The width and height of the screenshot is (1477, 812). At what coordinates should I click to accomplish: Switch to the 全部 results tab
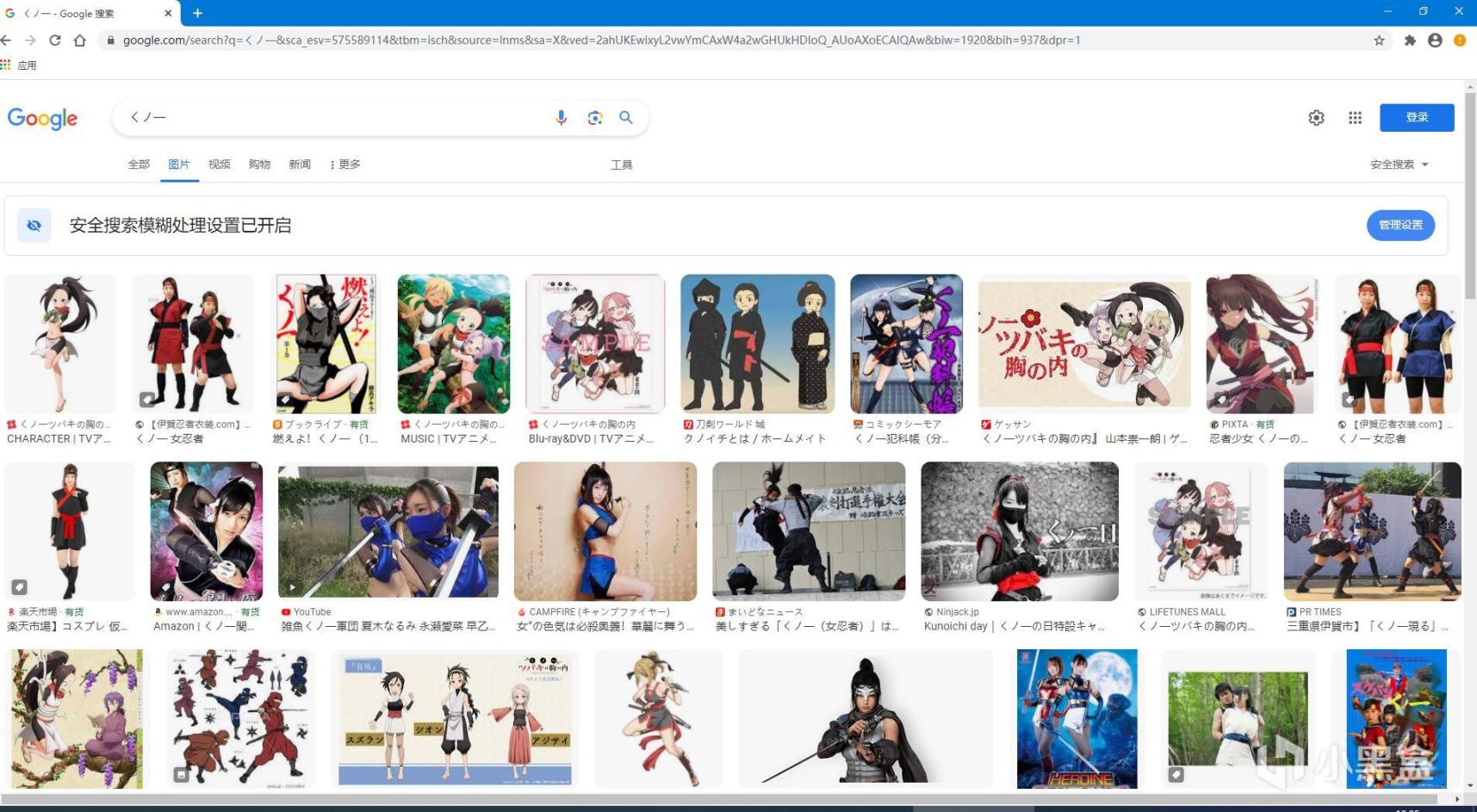(x=139, y=164)
